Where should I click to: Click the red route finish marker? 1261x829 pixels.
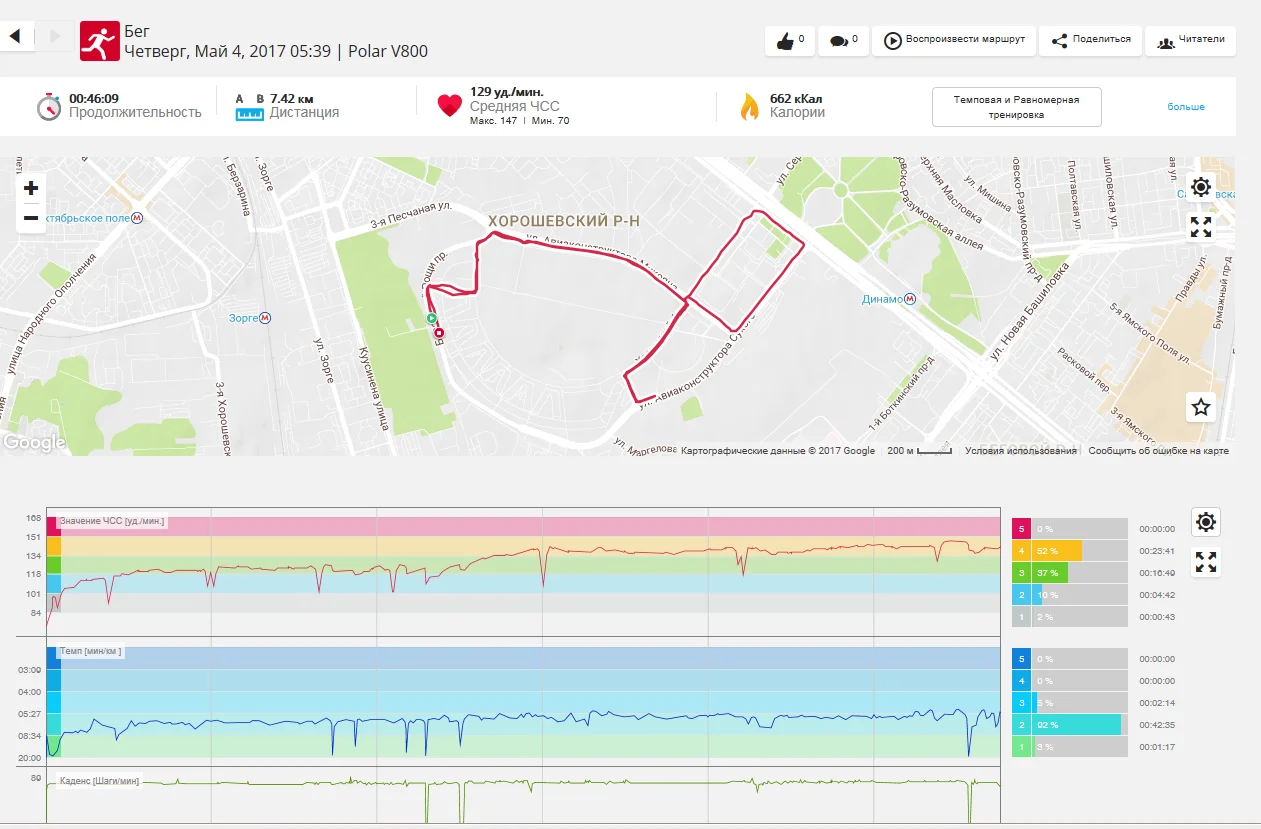439,333
